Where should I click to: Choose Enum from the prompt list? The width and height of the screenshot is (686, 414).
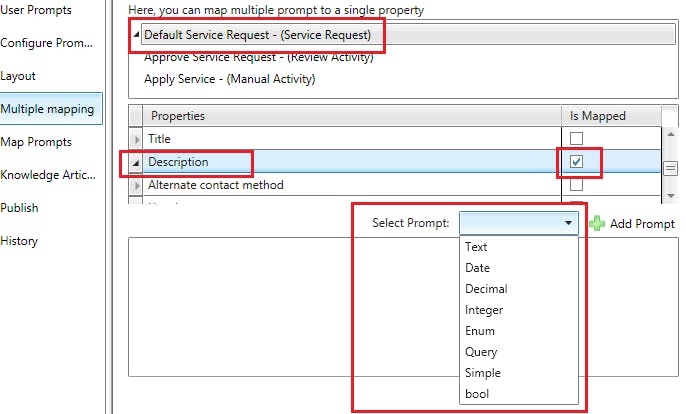coord(480,331)
